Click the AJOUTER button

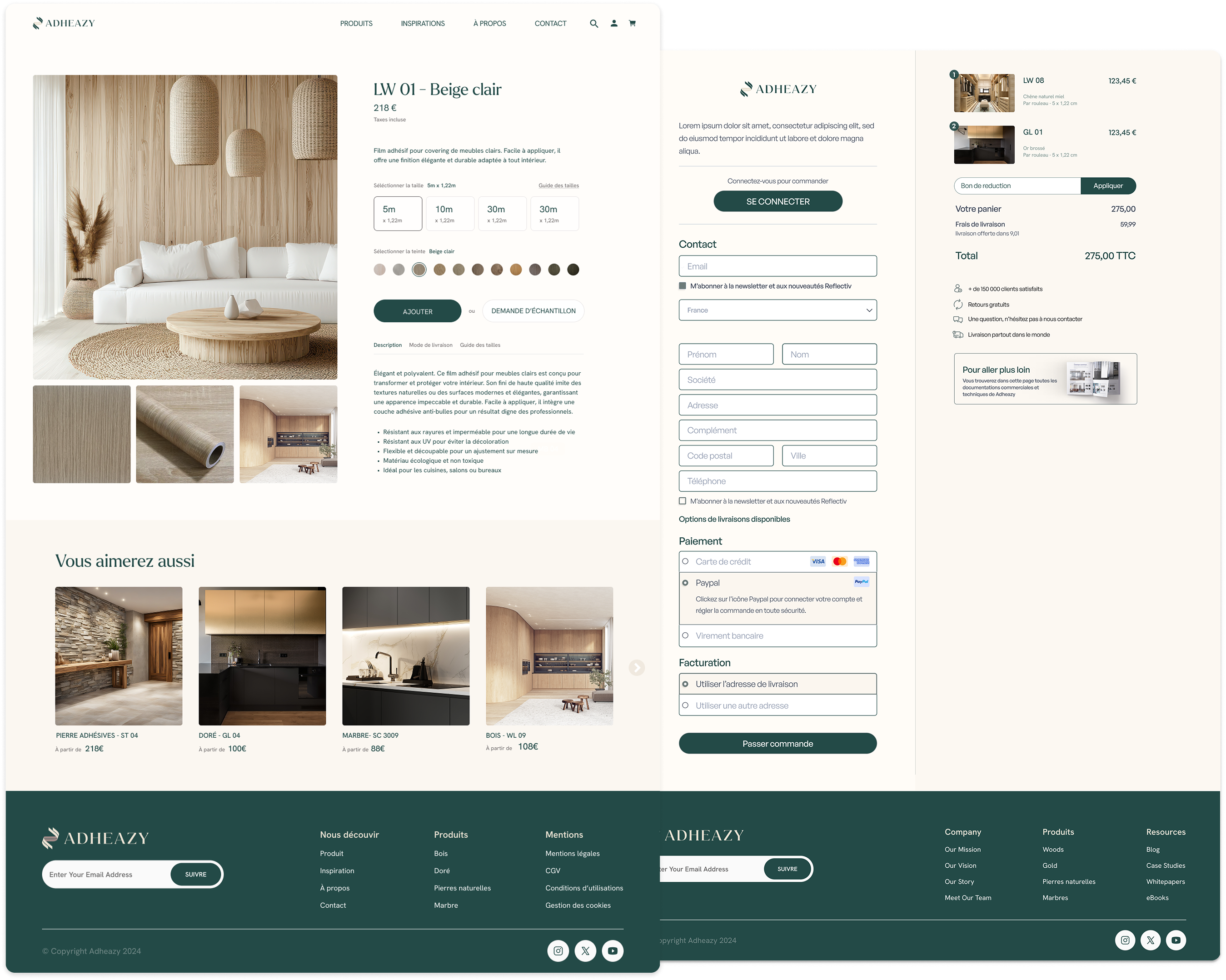tap(418, 311)
